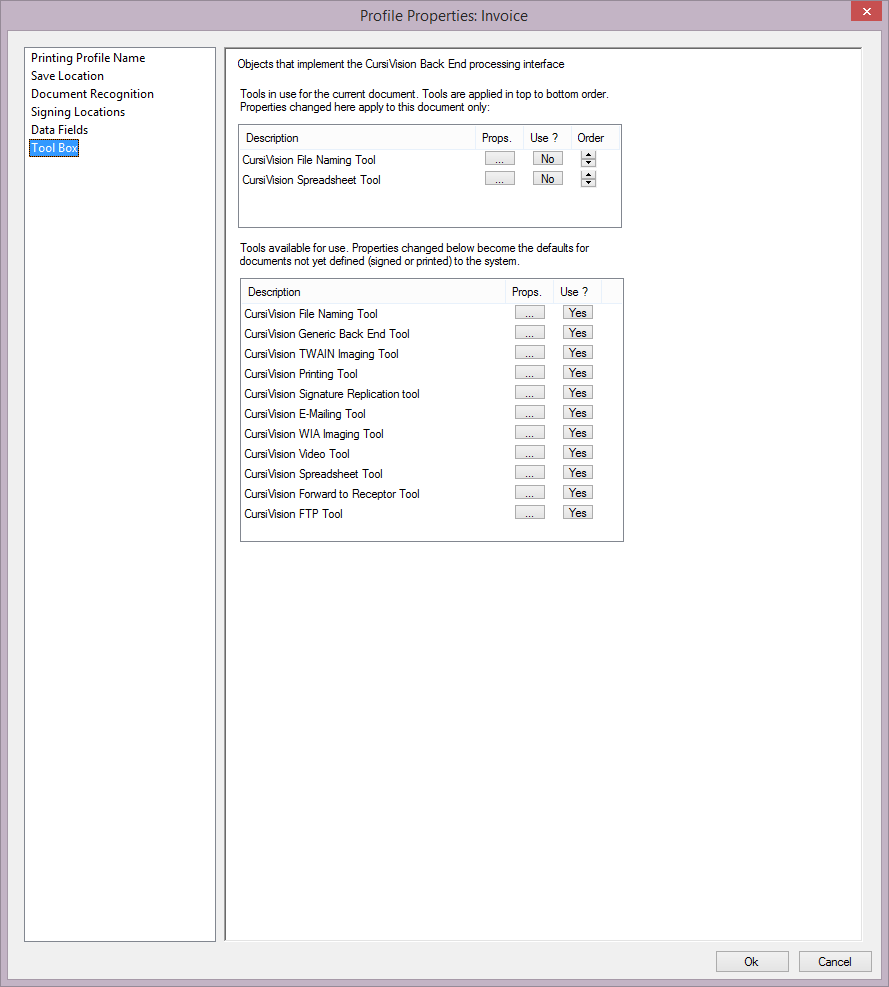
Task: Move File Naming Tool down in order
Action: (589, 163)
